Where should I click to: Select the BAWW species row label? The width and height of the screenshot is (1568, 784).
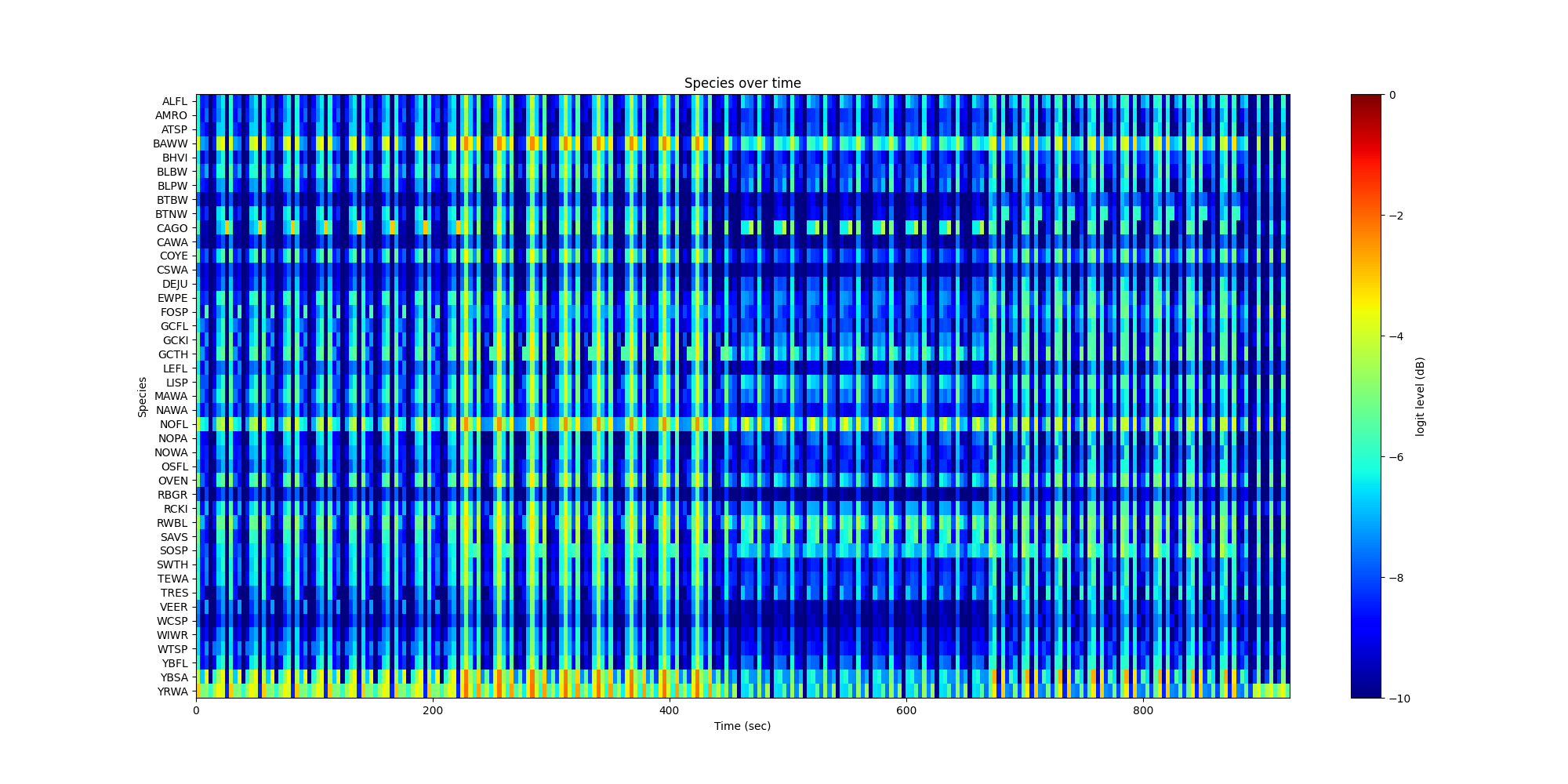[170, 143]
